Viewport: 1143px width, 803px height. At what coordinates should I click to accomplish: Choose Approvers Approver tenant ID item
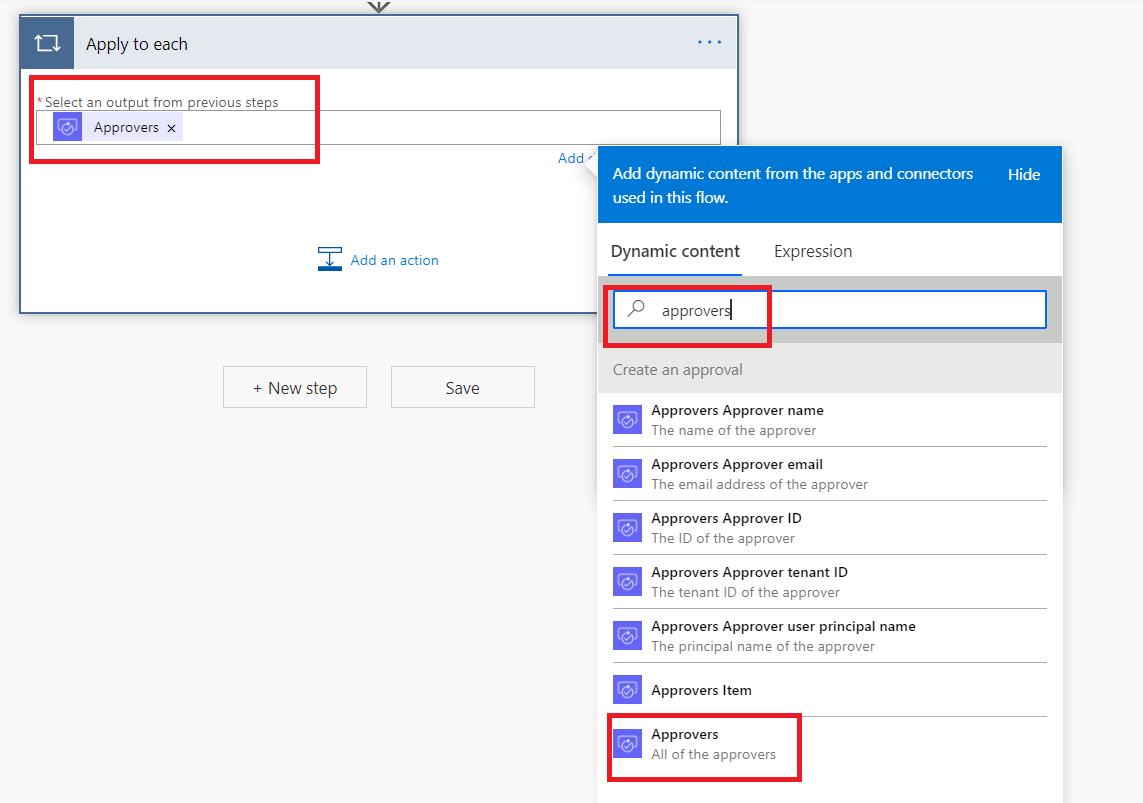point(749,581)
